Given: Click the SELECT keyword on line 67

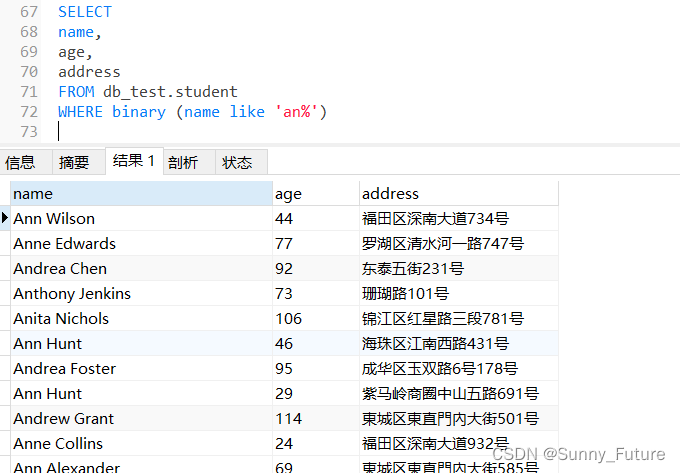Looking at the screenshot, I should coord(85,12).
